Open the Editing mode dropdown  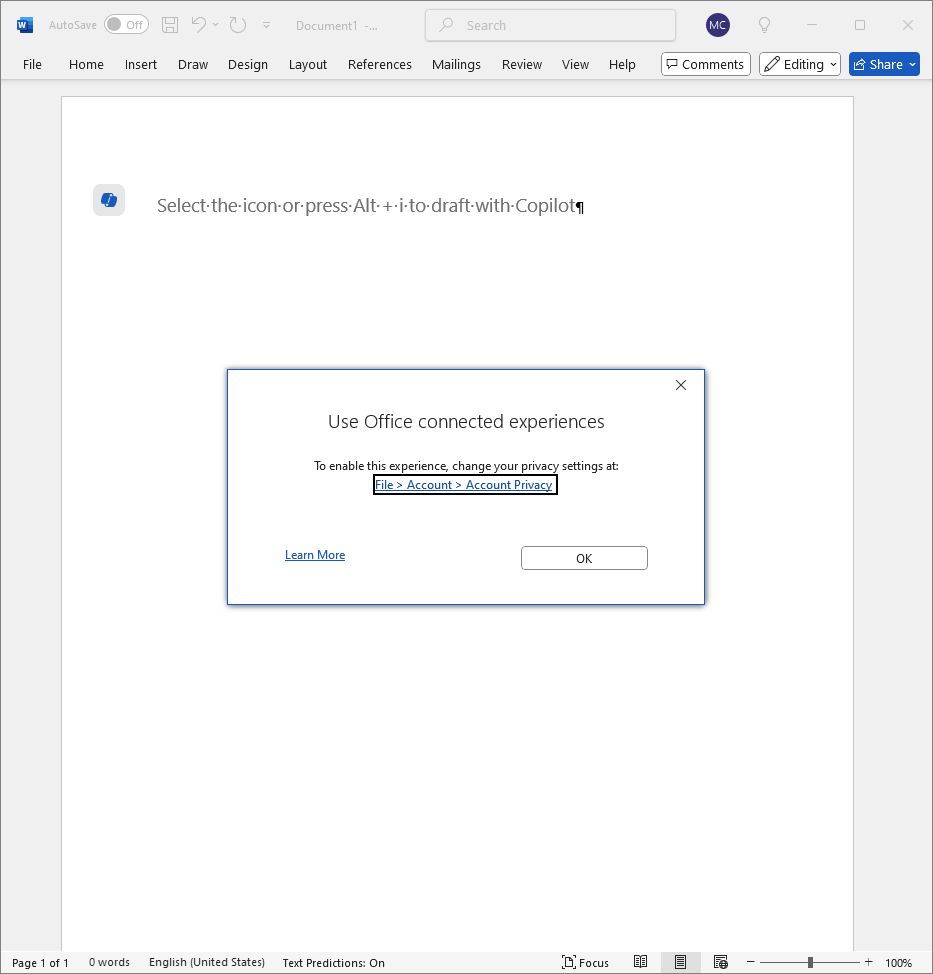click(800, 65)
